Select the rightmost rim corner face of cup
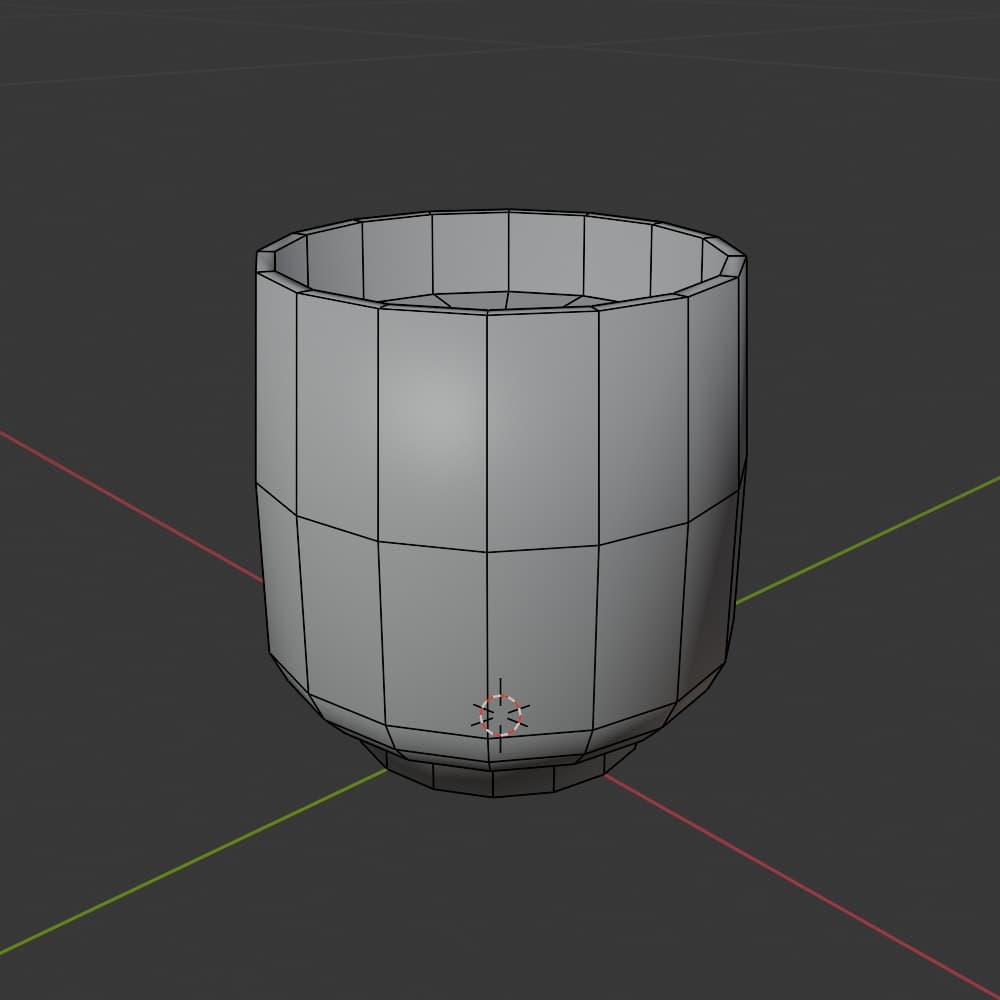1000x1000 pixels. 734,265
